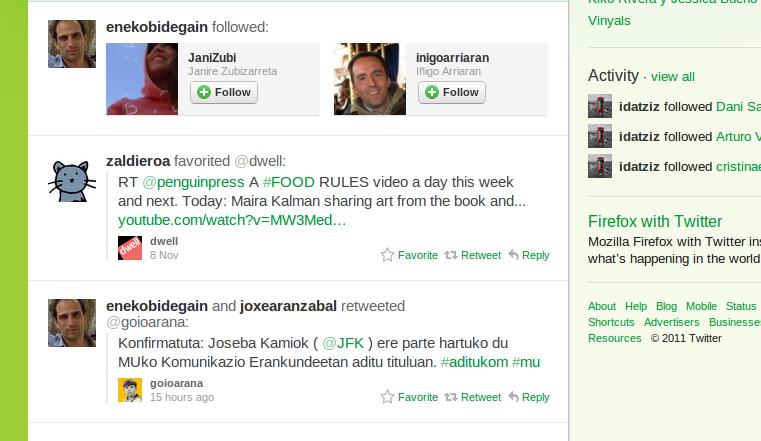Open zaldieroa's cat avatar profile
The height and width of the screenshot is (441, 761).
pos(72,178)
